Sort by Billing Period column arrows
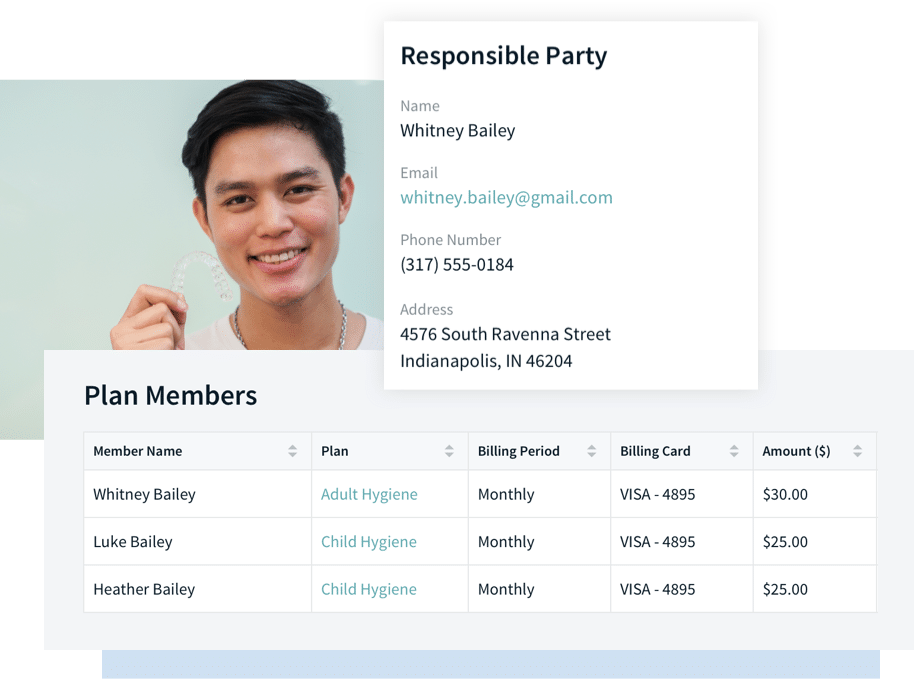The image size is (914, 680). (x=592, y=451)
